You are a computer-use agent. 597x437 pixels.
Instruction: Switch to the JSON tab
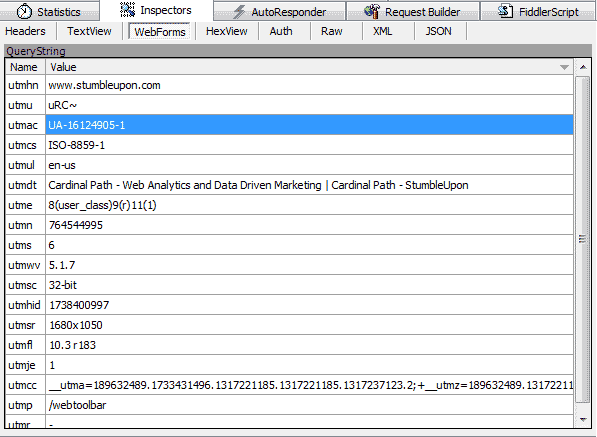(x=439, y=31)
